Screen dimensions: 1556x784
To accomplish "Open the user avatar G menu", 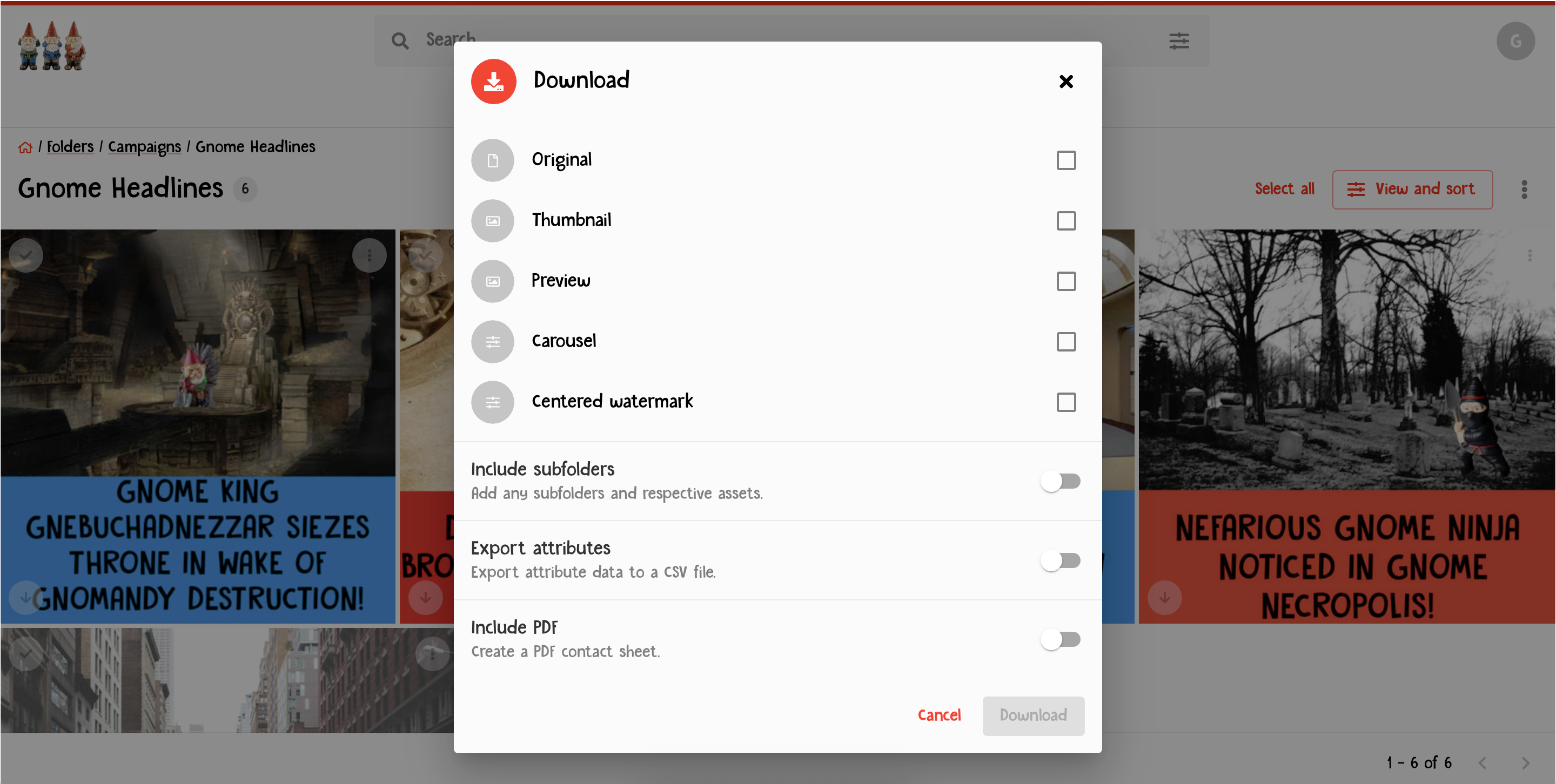I will (x=1515, y=41).
